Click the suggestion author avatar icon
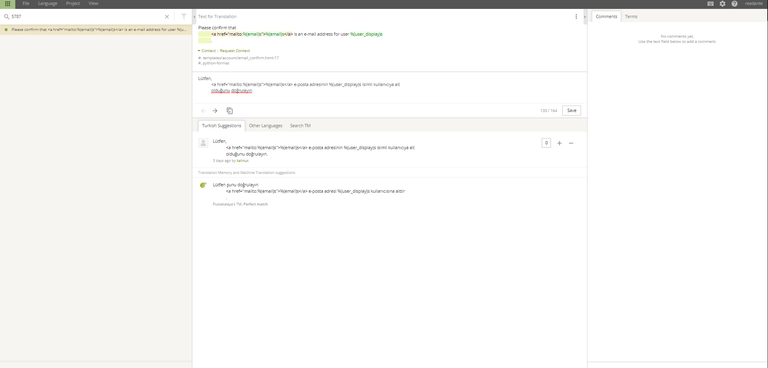This screenshot has height=368, width=768. [x=203, y=143]
